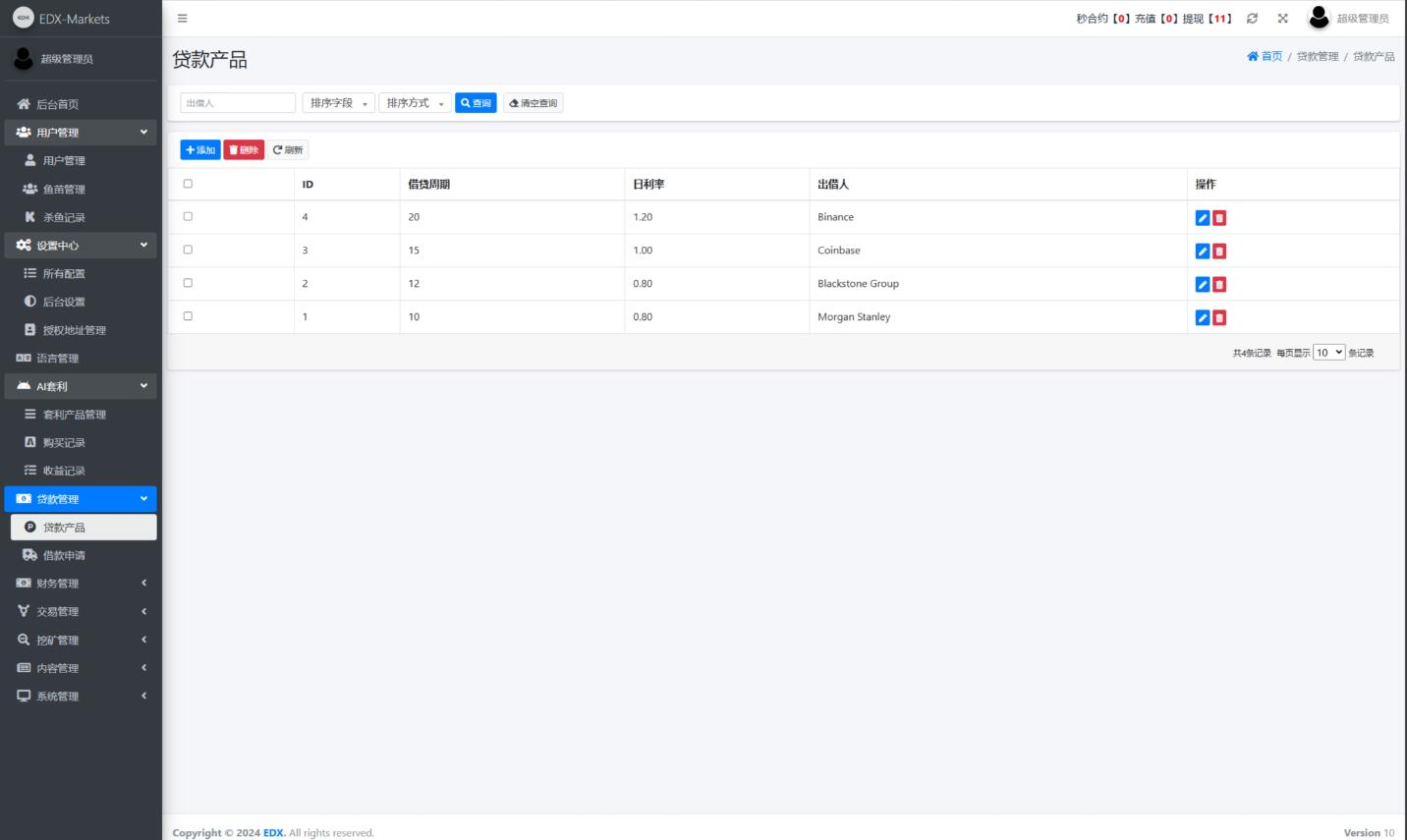Go to 套利产品管理 in the sidebar
This screenshot has width=1407, height=840.
[74, 415]
